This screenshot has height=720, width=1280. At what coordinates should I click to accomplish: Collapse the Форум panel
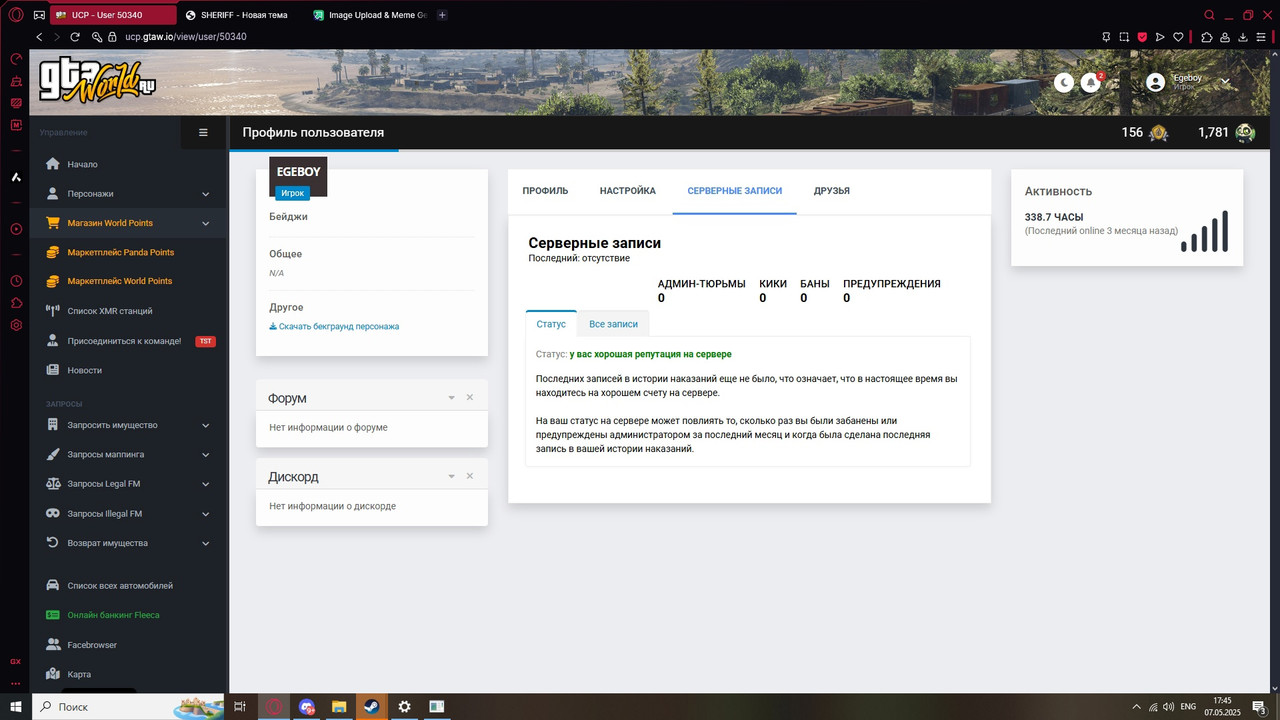[x=451, y=398]
